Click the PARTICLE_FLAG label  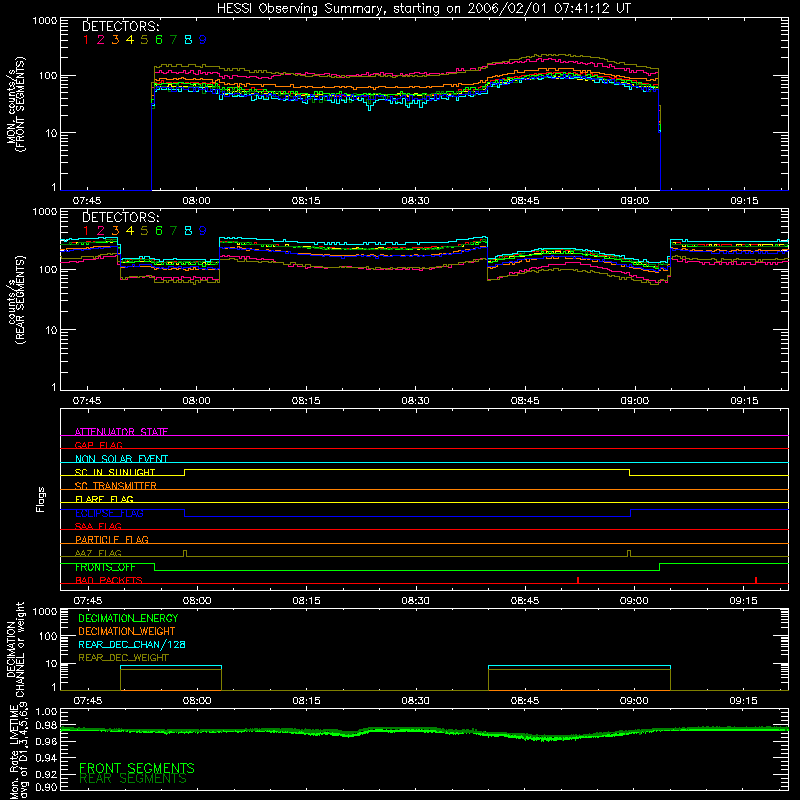(x=112, y=539)
